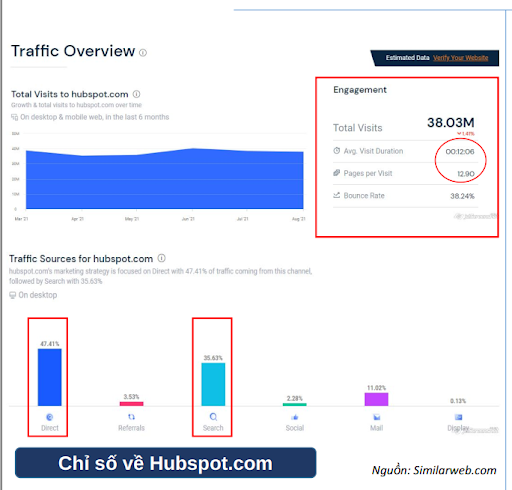512x490 pixels.
Task: Click pages icon for Pages per Visit
Action: tap(337, 173)
